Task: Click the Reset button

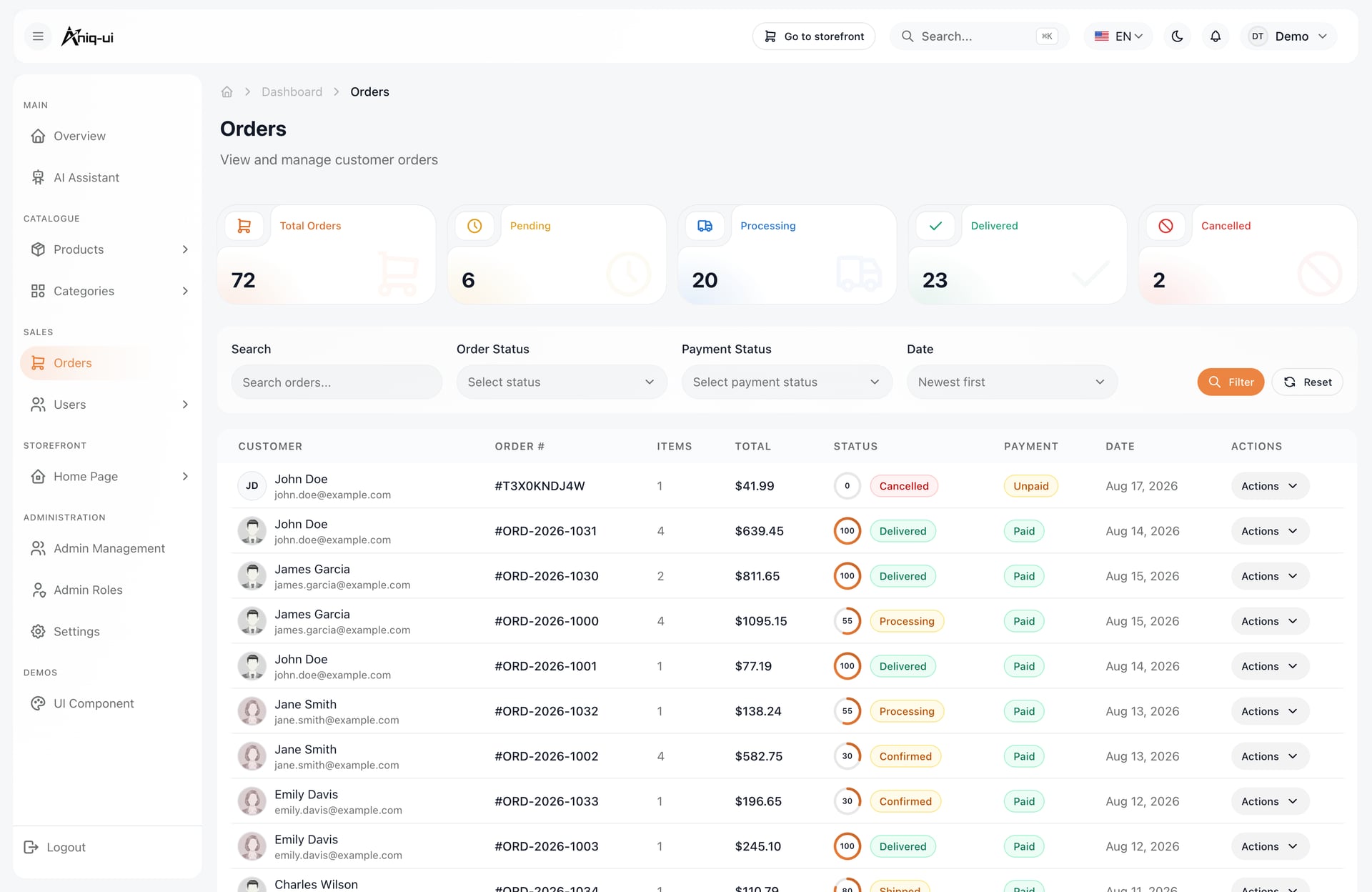Action: (x=1307, y=382)
